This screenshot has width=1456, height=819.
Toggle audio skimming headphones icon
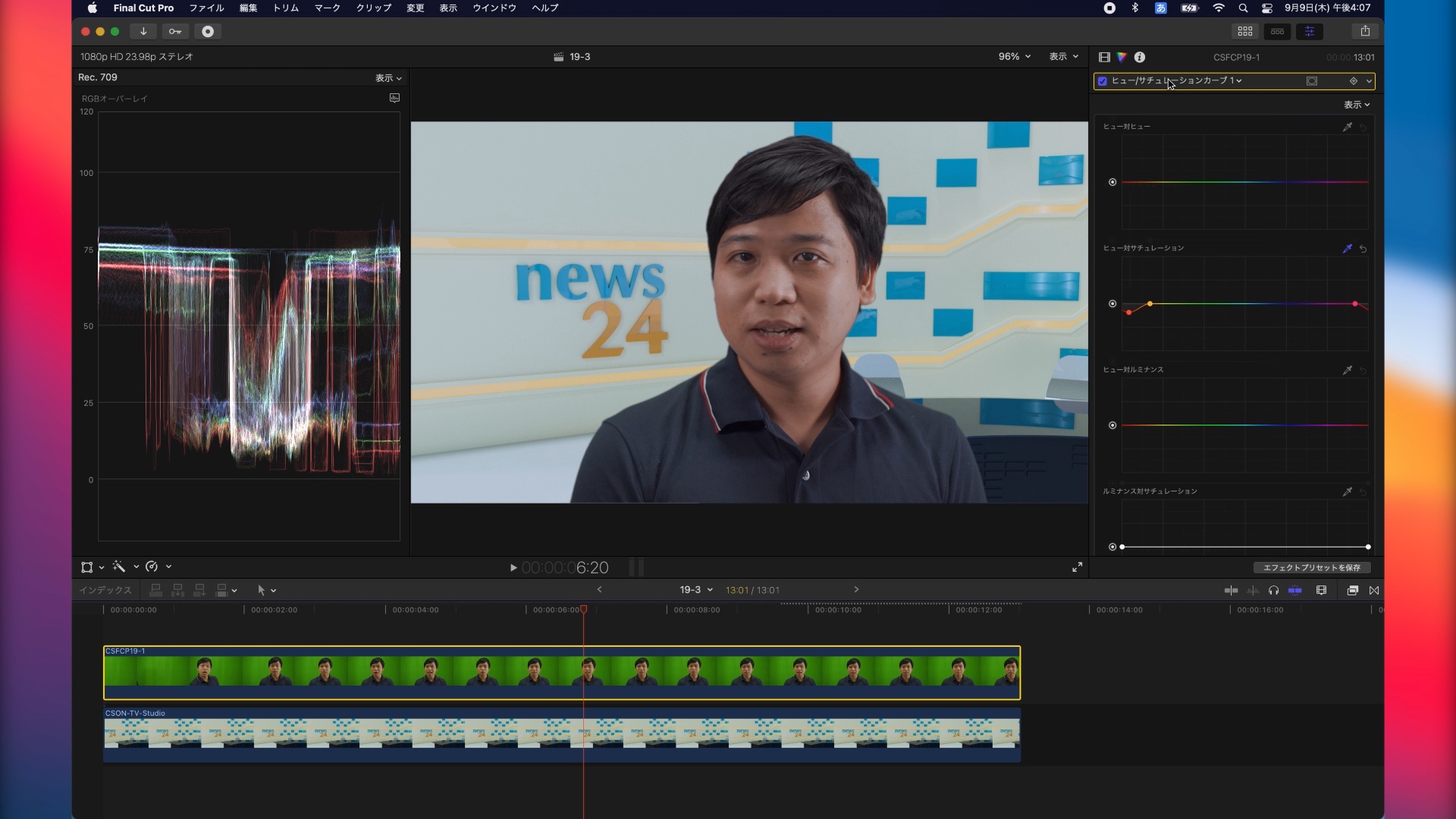tap(1273, 590)
